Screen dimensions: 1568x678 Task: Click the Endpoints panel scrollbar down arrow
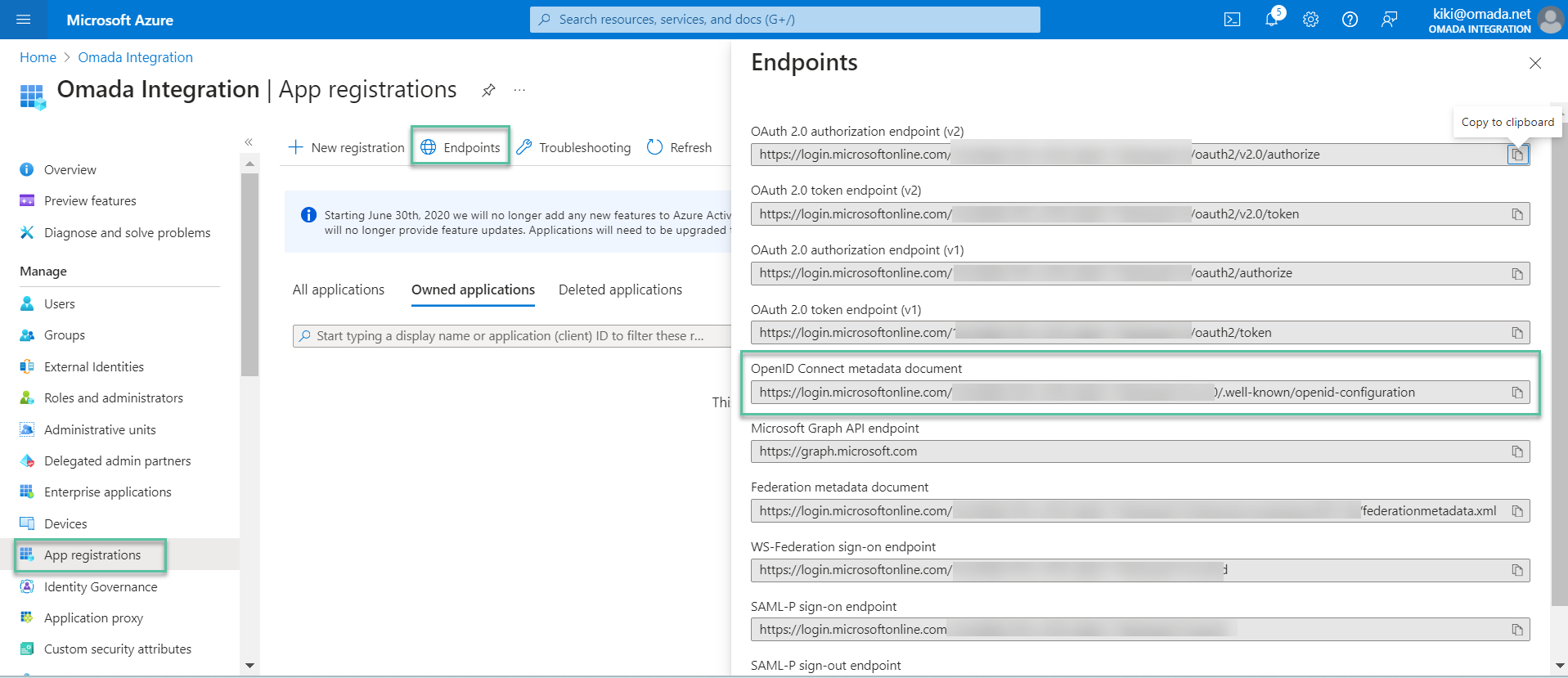pos(1559,666)
